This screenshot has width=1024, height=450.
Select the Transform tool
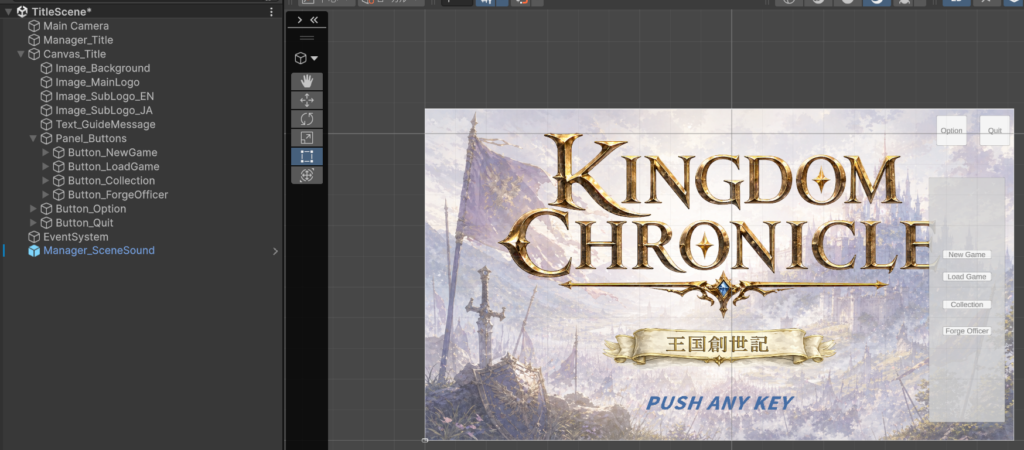tap(307, 175)
